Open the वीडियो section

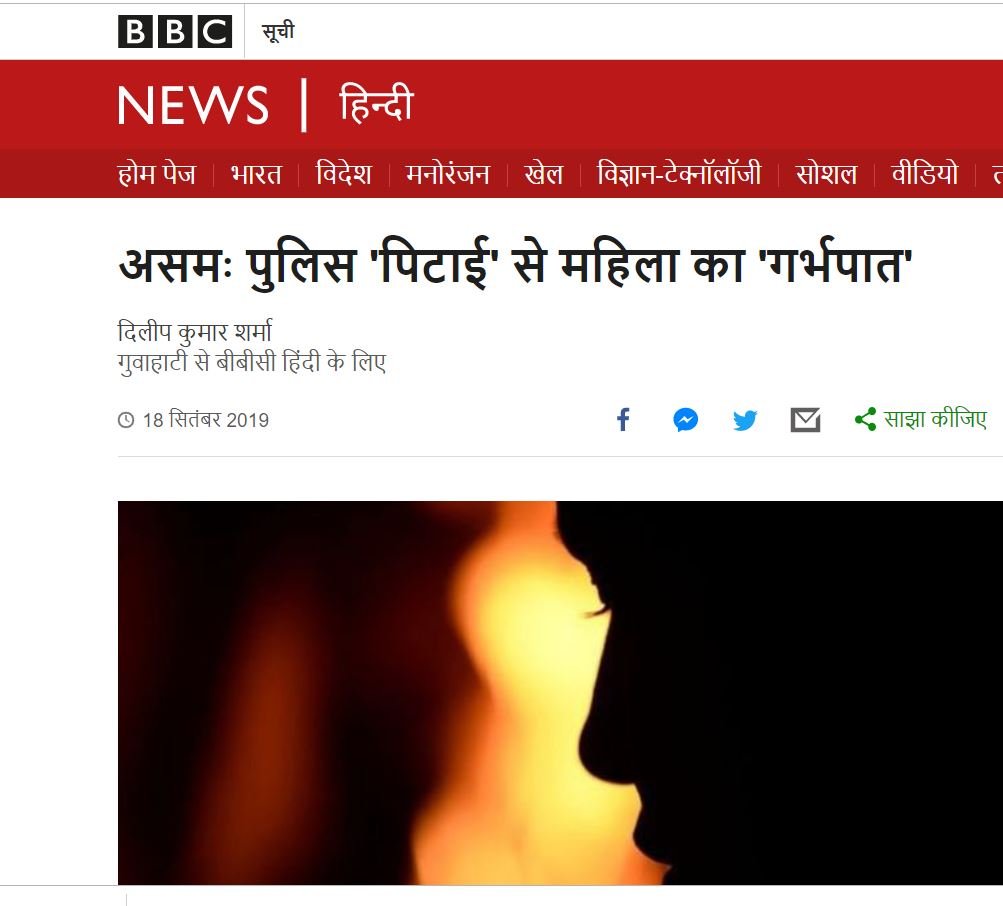click(x=924, y=174)
